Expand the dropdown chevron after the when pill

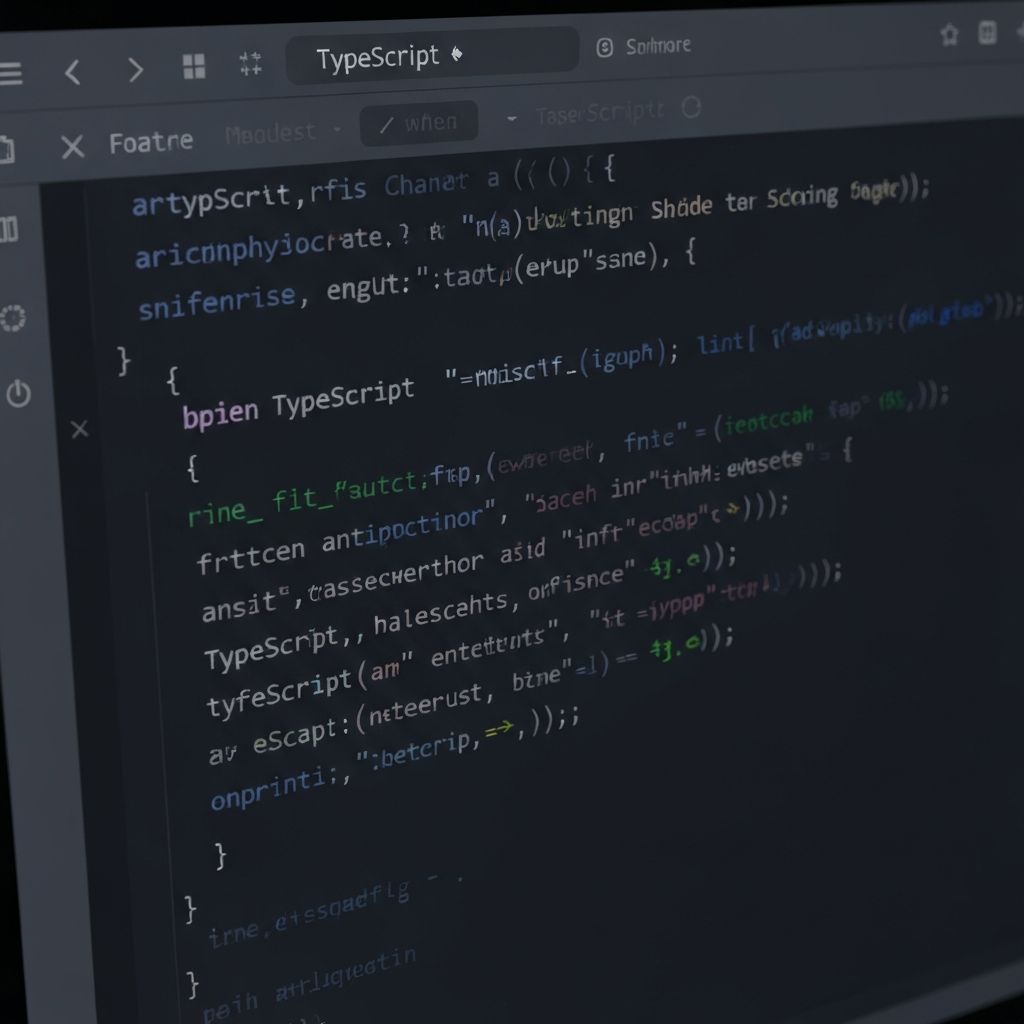pos(513,119)
